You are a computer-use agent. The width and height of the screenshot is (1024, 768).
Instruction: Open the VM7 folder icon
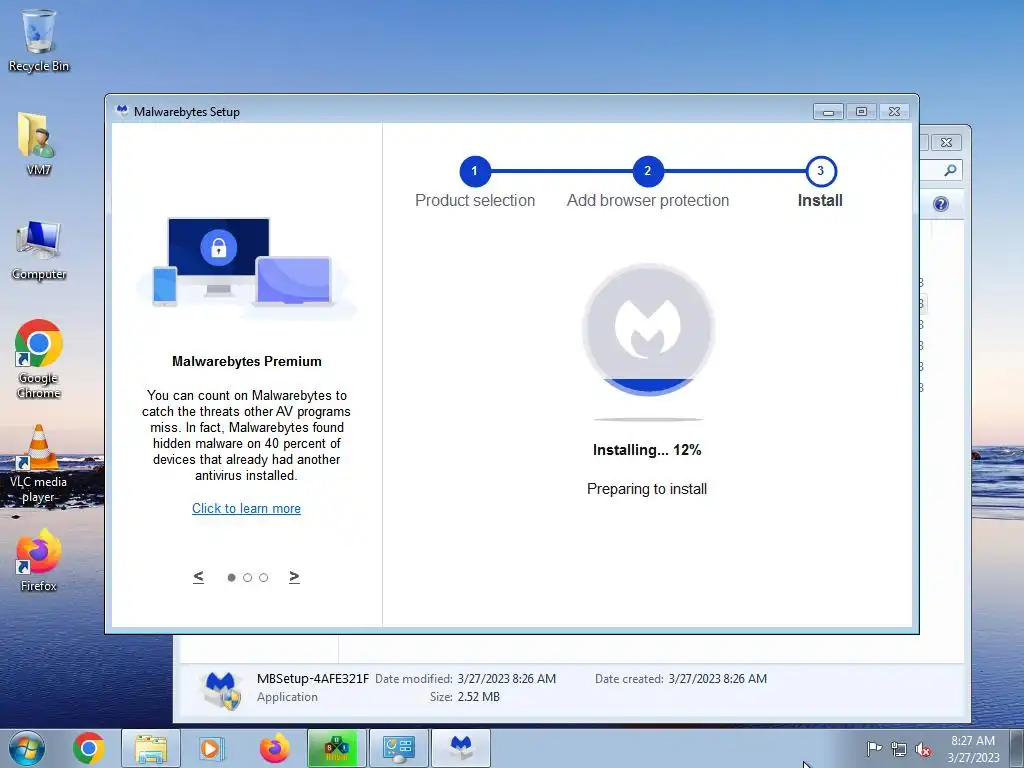39,144
